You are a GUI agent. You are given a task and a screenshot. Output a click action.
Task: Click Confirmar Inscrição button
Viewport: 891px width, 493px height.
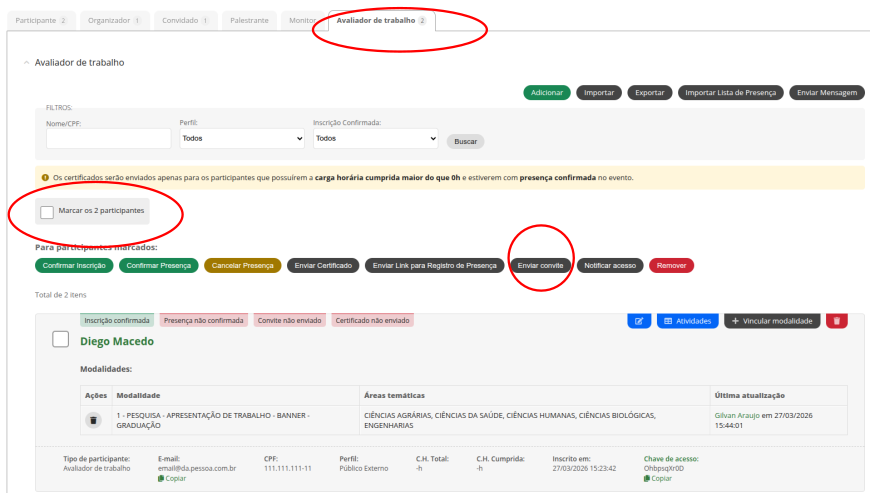[x=74, y=265]
